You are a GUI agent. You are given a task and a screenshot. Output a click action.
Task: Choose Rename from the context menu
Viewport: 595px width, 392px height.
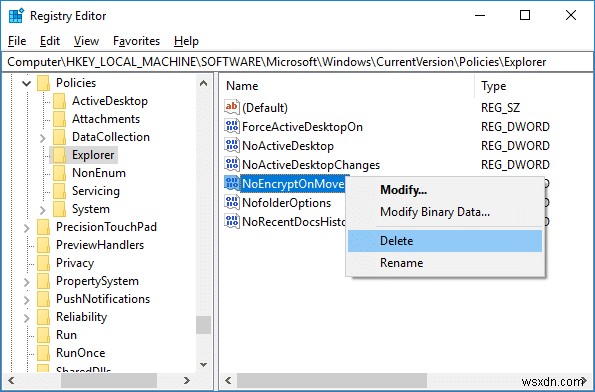[445, 263]
